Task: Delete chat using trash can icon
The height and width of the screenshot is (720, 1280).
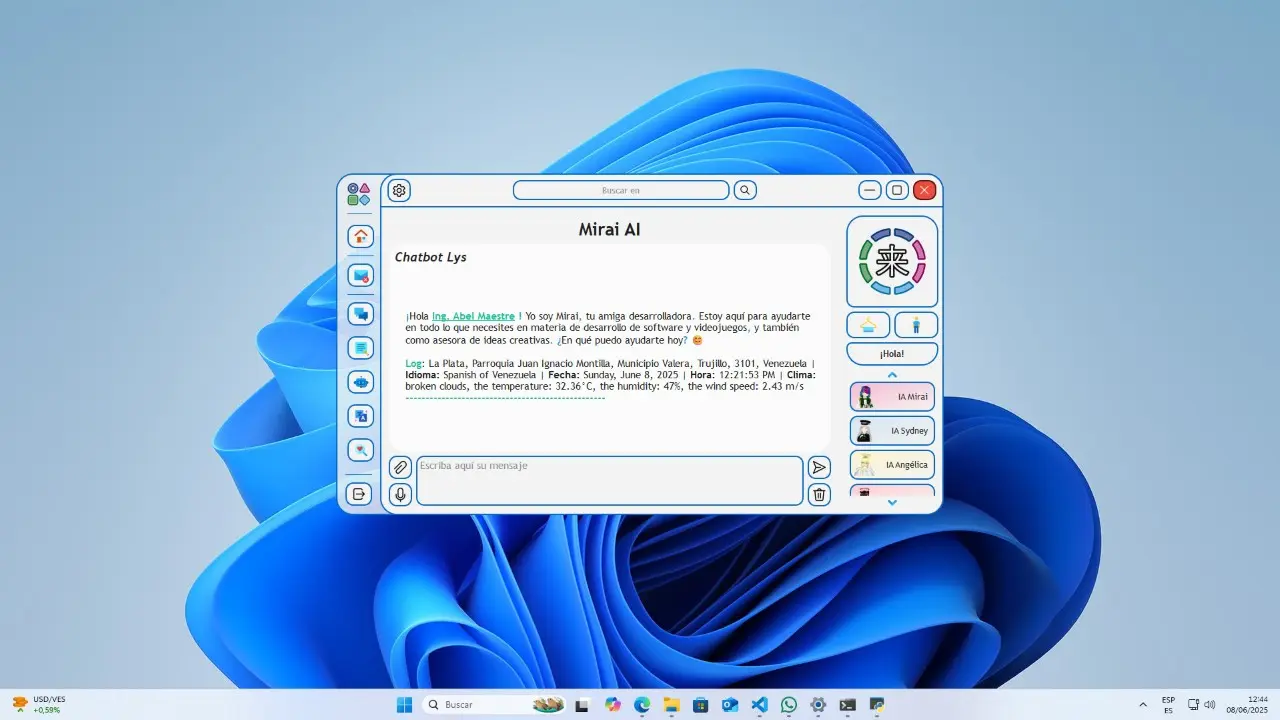Action: click(819, 494)
